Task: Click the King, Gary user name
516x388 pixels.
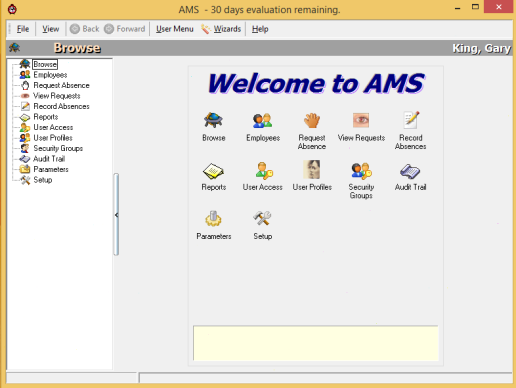Action: [481, 48]
